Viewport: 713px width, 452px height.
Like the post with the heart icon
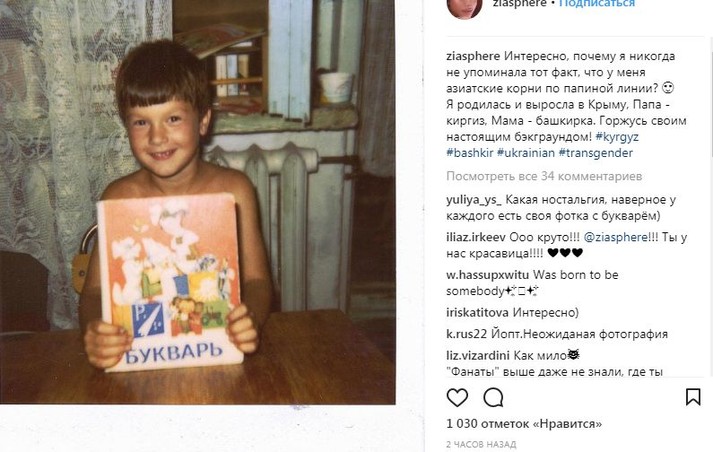point(457,397)
